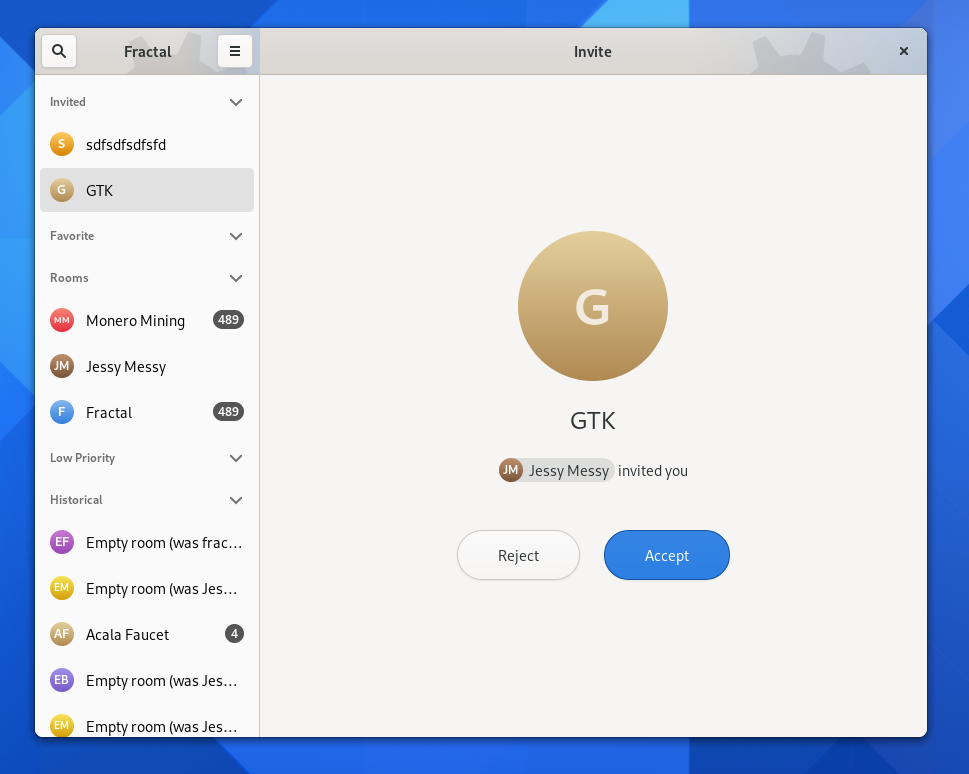Viewport: 969px width, 774px height.
Task: Click the Acala Faucet avatar icon
Action: point(62,634)
